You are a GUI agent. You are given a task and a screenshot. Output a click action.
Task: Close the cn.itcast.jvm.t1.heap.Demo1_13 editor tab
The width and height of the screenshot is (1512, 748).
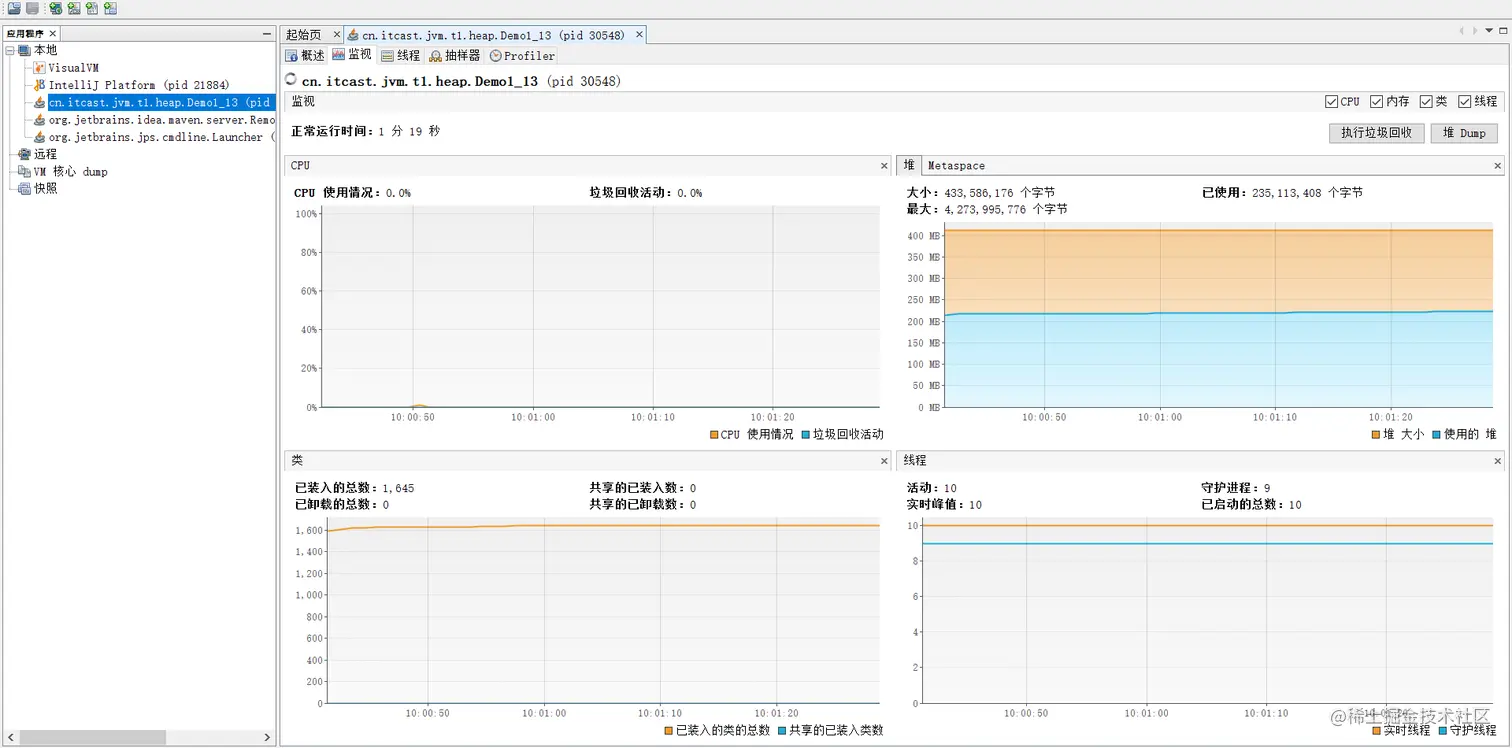[639, 35]
